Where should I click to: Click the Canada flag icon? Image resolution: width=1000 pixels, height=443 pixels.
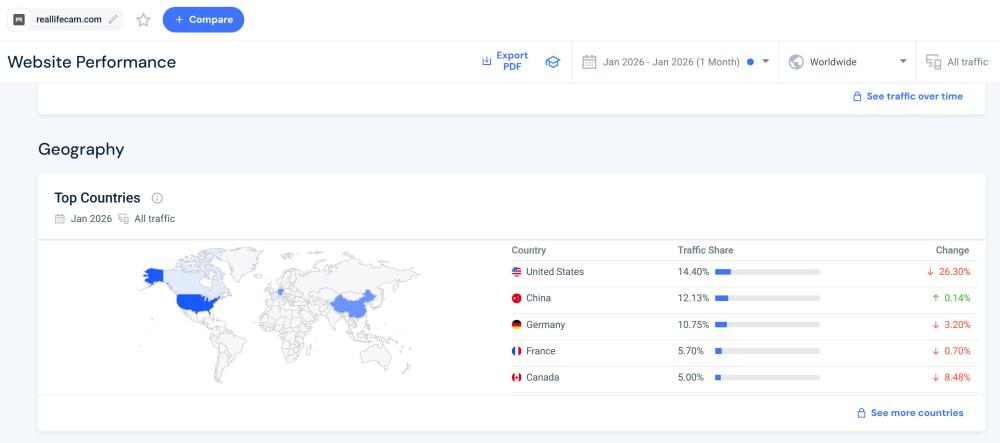click(x=517, y=378)
